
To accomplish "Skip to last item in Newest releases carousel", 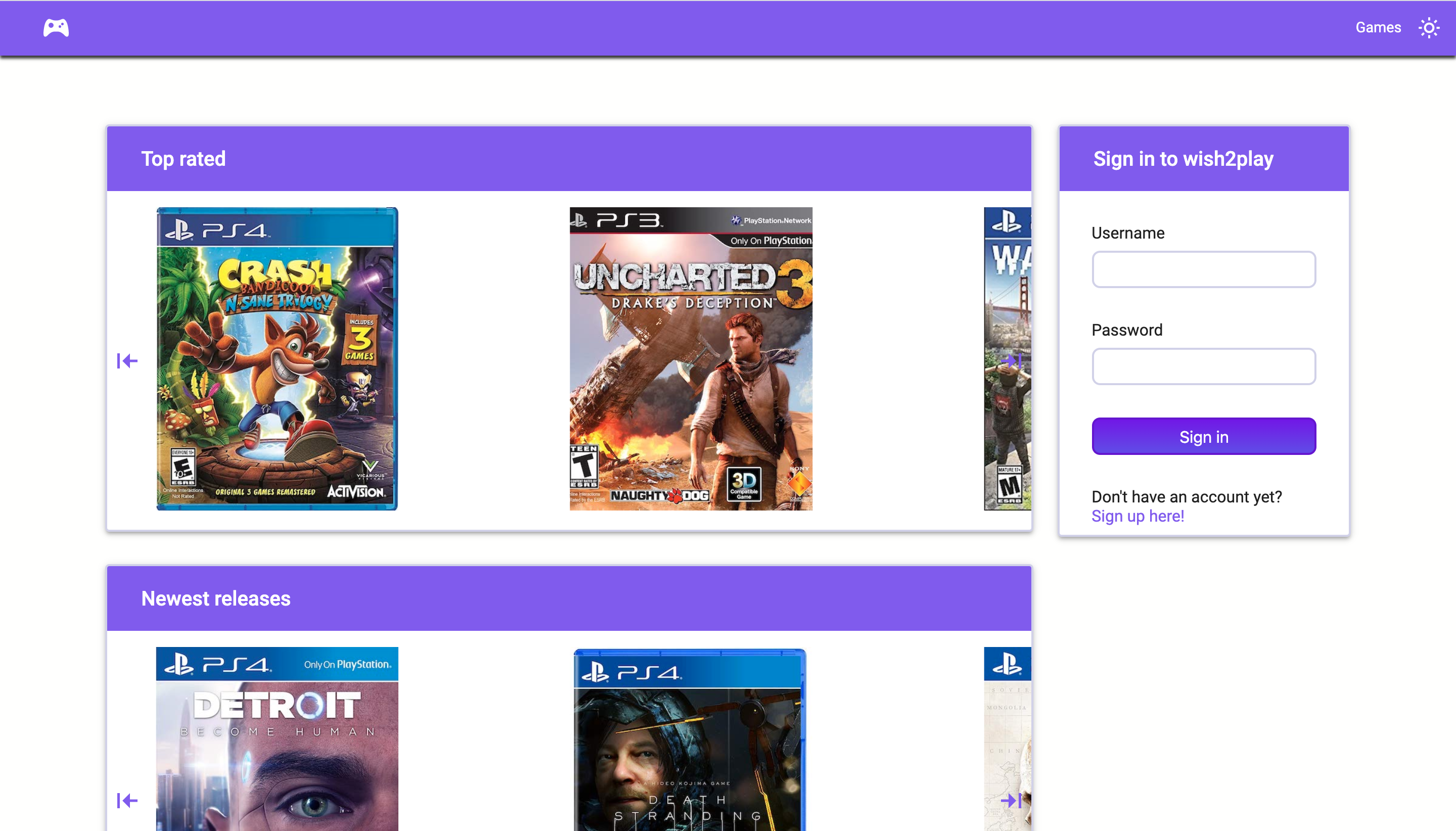I will (x=1012, y=800).
